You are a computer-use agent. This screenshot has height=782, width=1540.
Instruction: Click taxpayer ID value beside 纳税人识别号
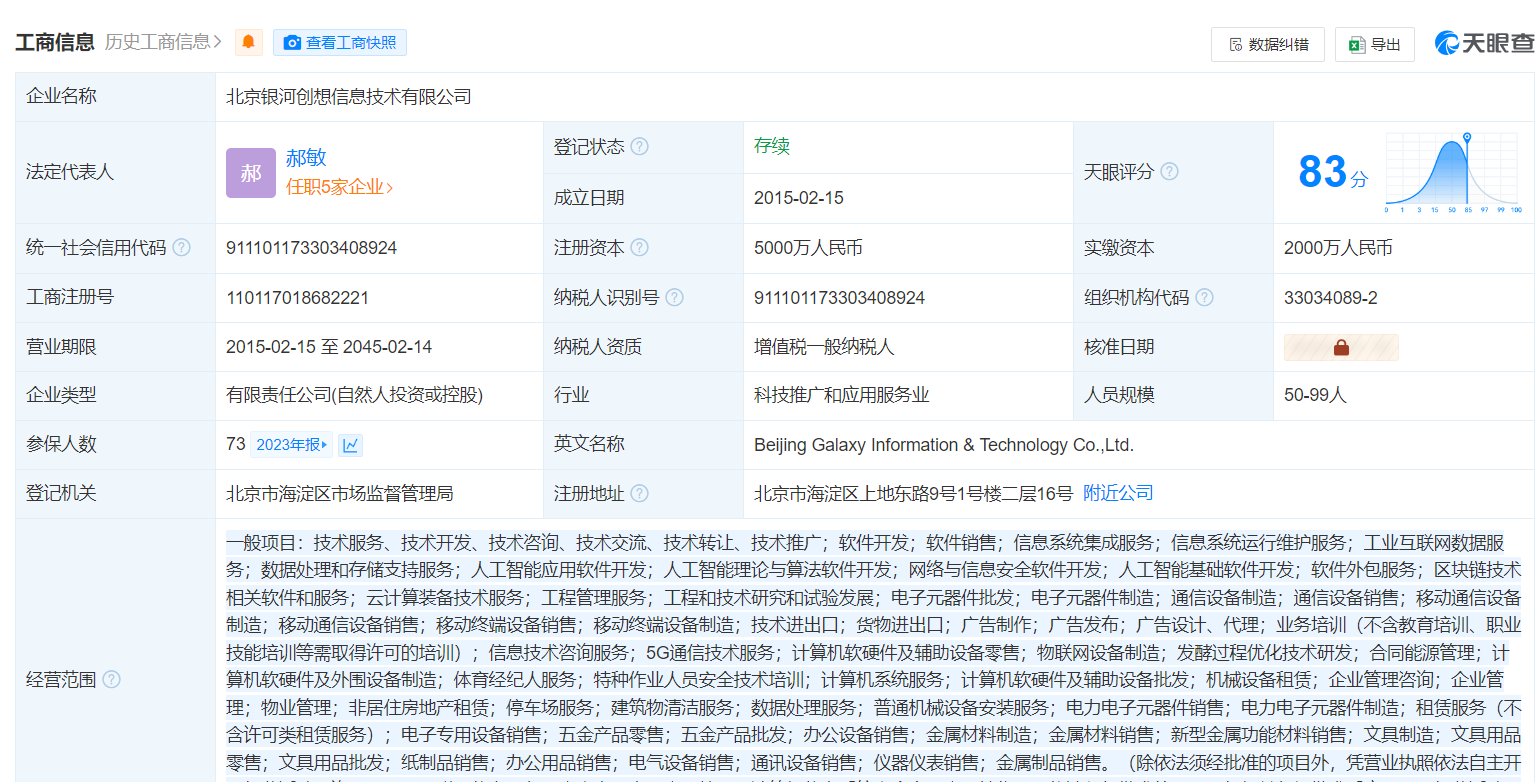(839, 298)
